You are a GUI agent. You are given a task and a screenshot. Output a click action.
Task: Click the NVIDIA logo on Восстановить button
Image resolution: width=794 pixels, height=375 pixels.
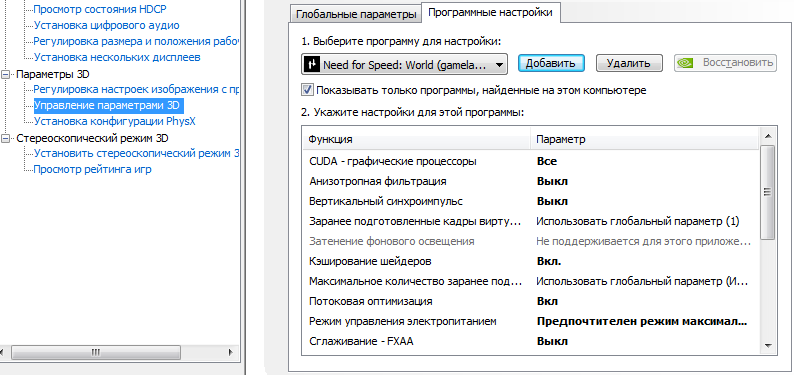point(685,63)
